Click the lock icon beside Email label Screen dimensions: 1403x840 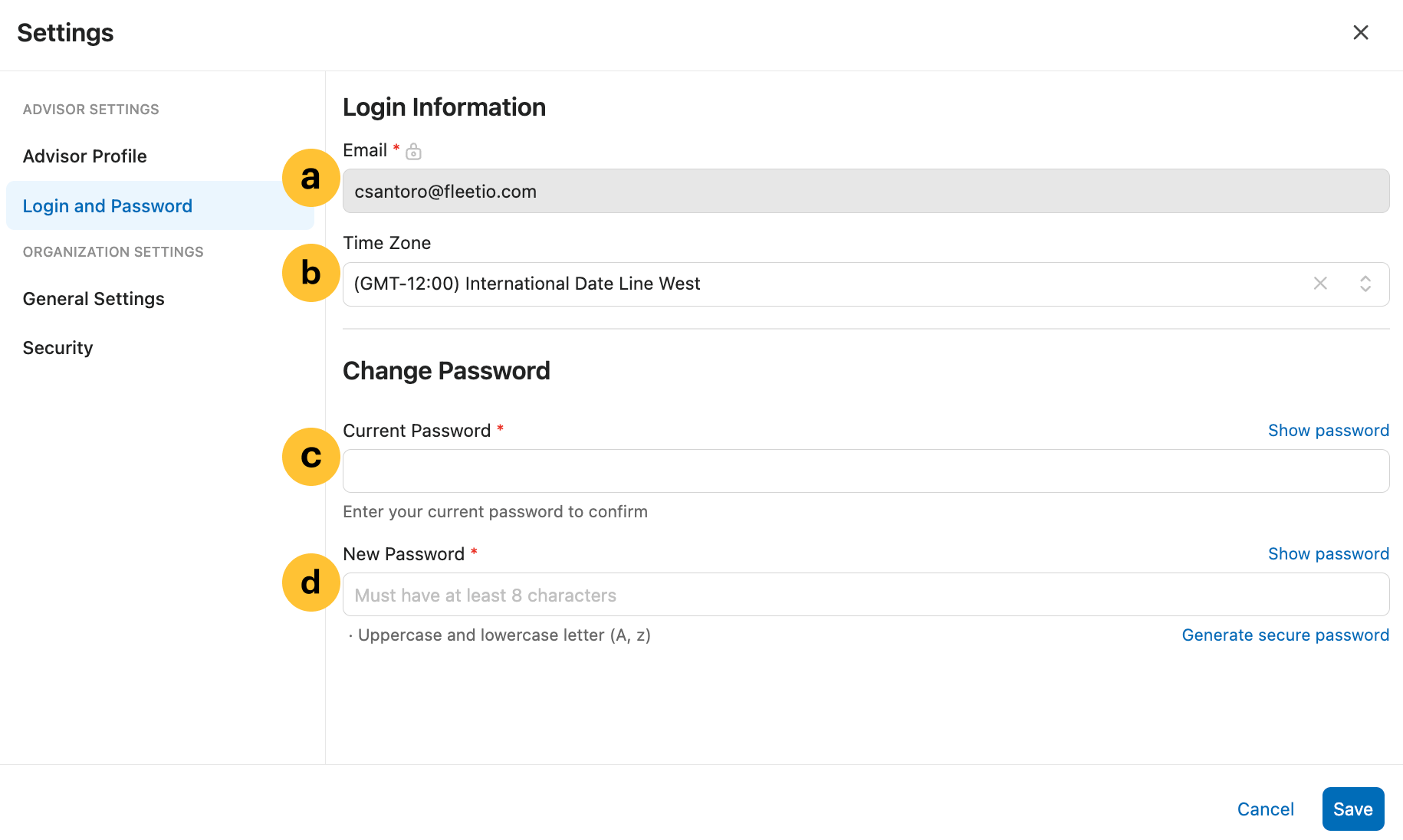pos(413,152)
